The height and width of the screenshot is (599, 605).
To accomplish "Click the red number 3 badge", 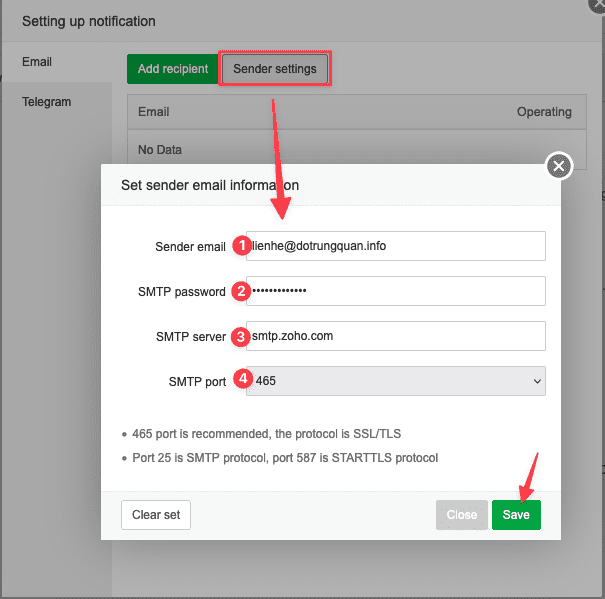I will 240,336.
